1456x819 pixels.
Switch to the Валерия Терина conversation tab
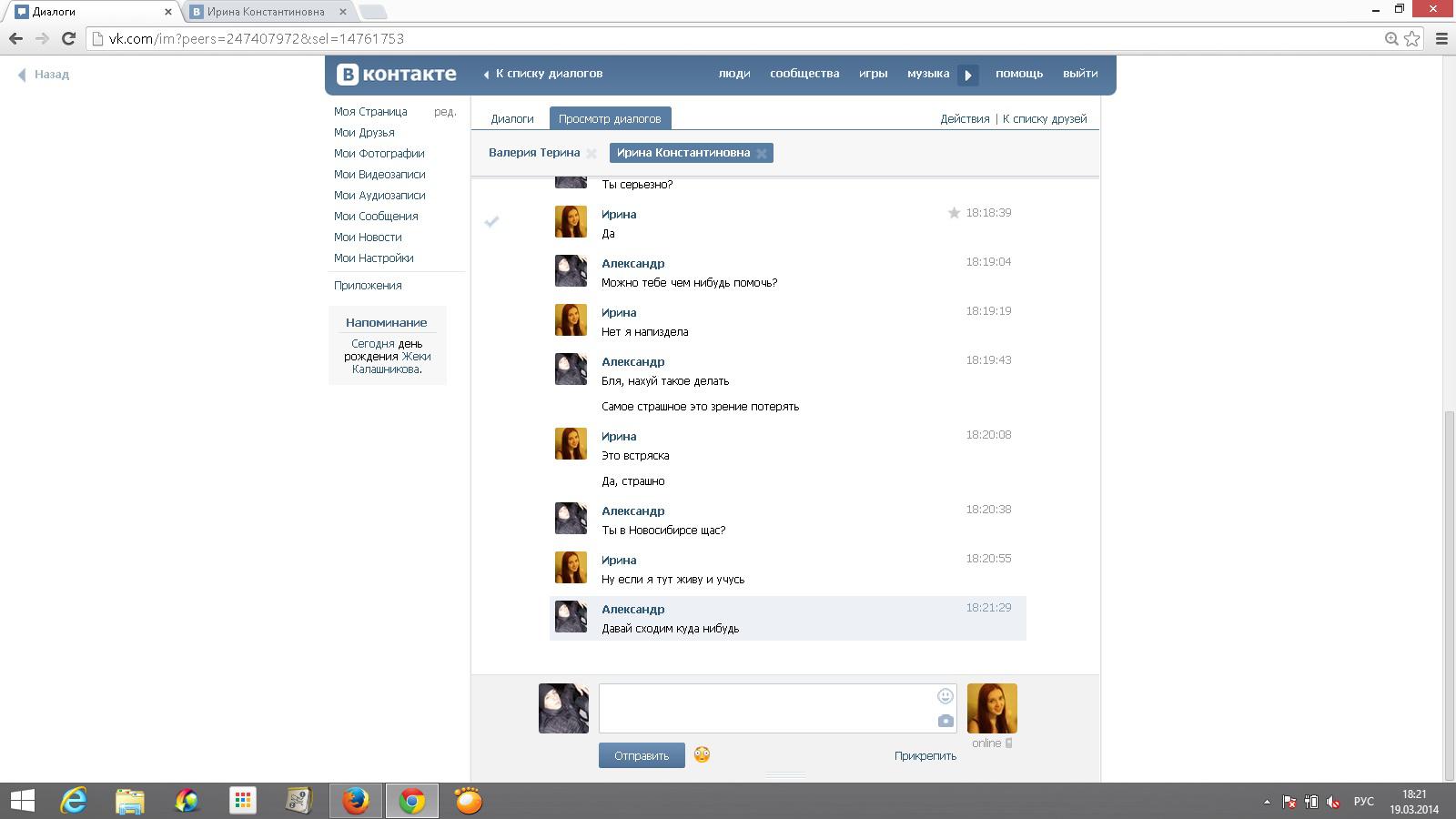(534, 153)
